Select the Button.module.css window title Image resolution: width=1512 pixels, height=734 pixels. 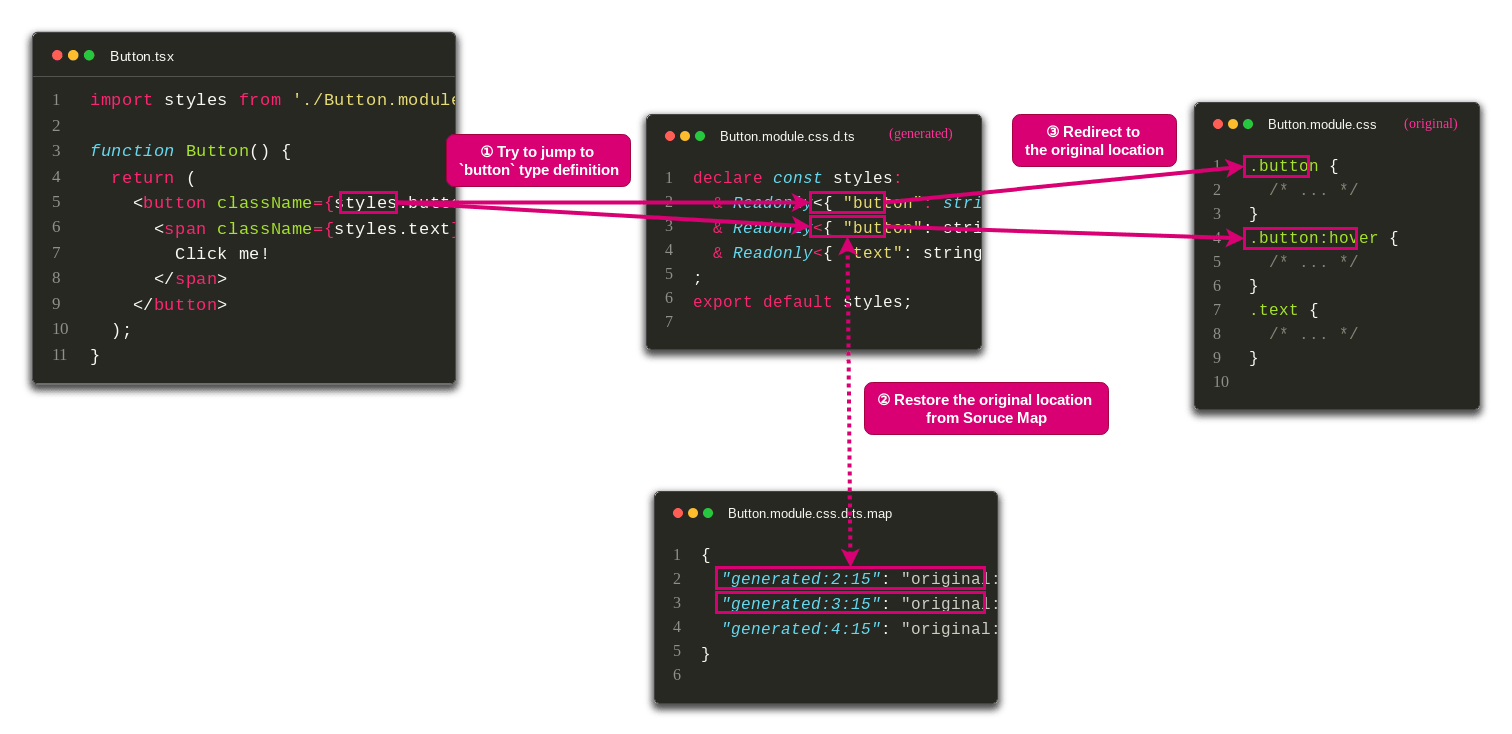[1322, 124]
